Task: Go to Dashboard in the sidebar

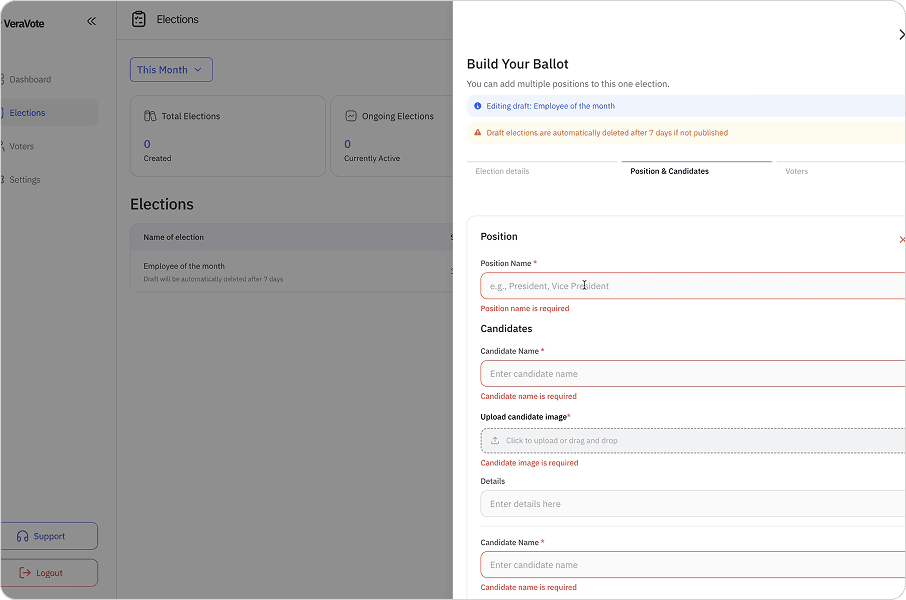Action: coord(30,79)
